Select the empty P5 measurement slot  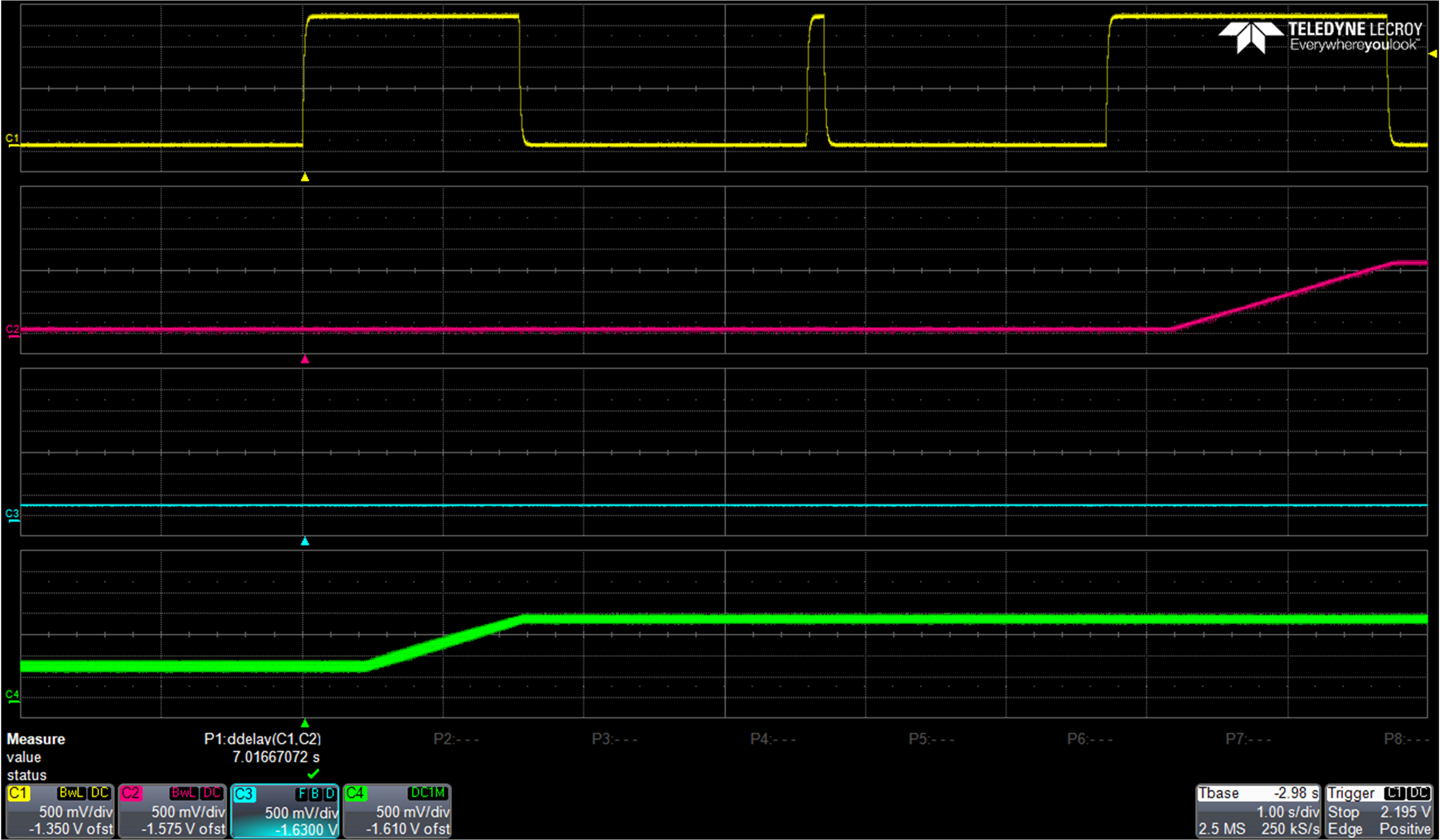tap(931, 739)
